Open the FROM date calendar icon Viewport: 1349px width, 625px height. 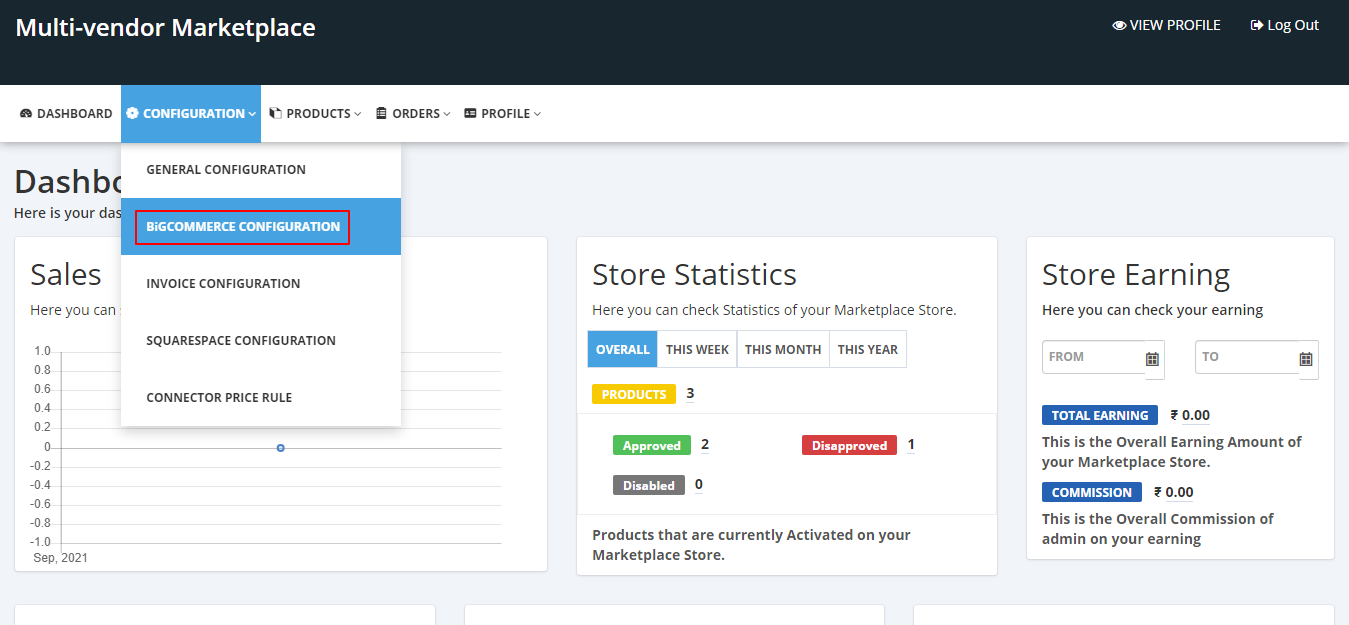1152,358
